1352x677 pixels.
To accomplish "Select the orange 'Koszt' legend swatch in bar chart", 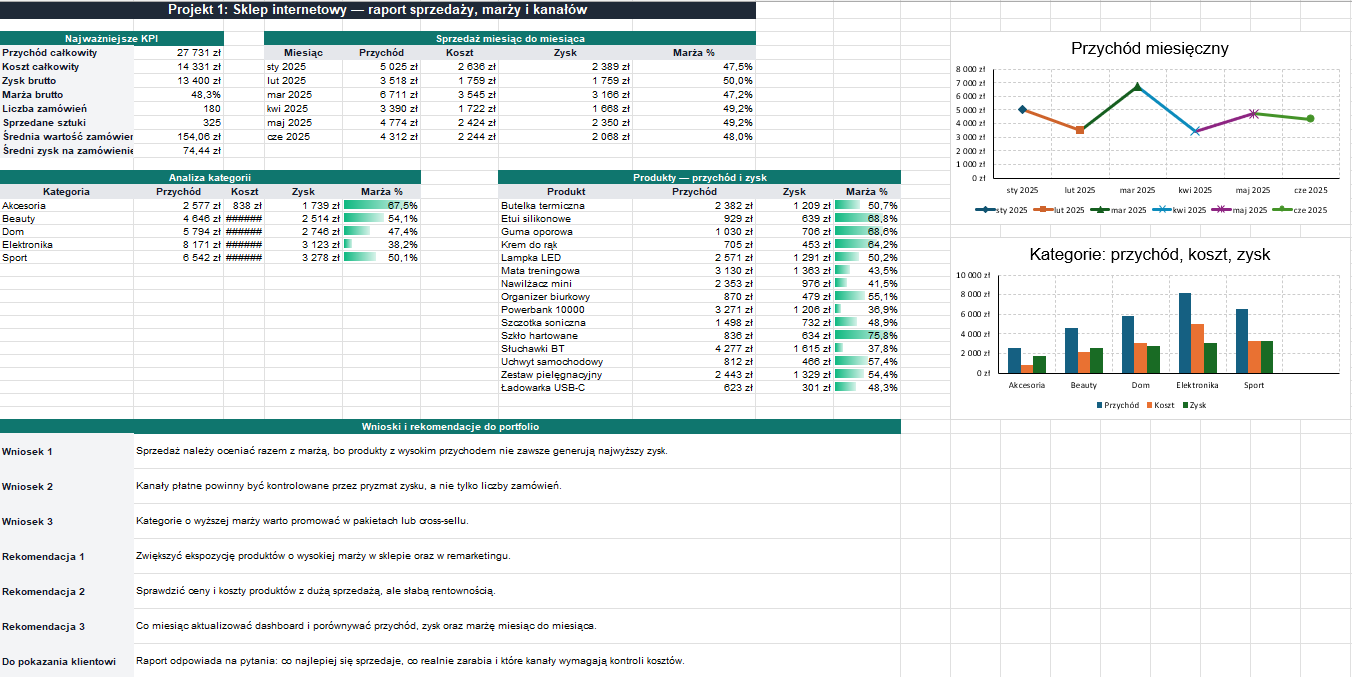I will point(1149,405).
